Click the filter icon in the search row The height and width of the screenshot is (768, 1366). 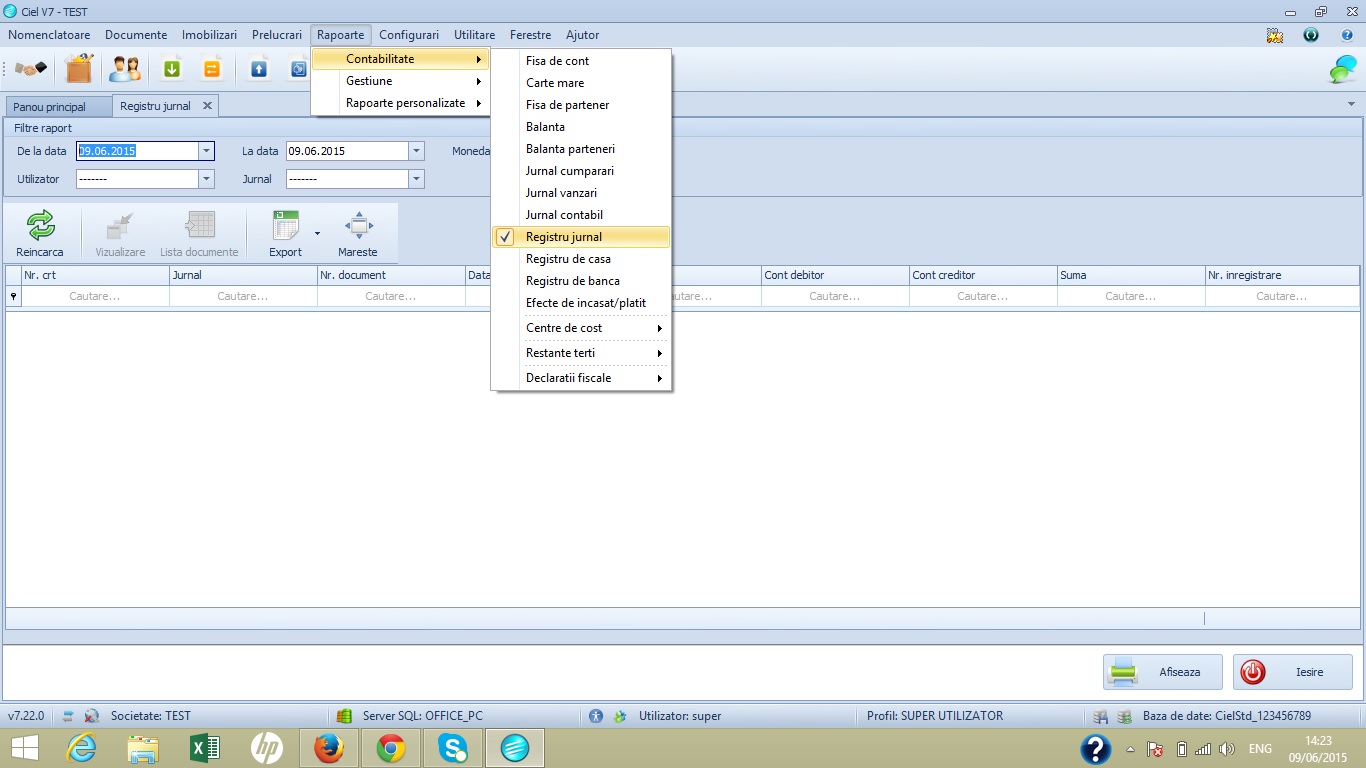click(x=13, y=296)
